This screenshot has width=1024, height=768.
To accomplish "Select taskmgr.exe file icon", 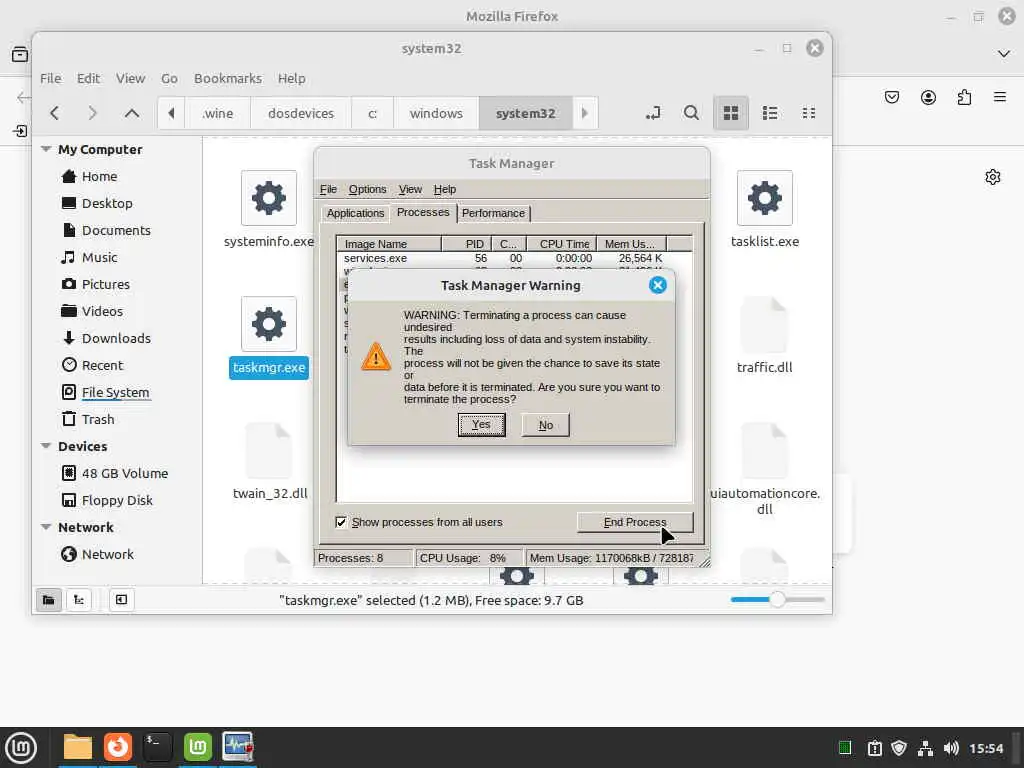I will pos(268,324).
